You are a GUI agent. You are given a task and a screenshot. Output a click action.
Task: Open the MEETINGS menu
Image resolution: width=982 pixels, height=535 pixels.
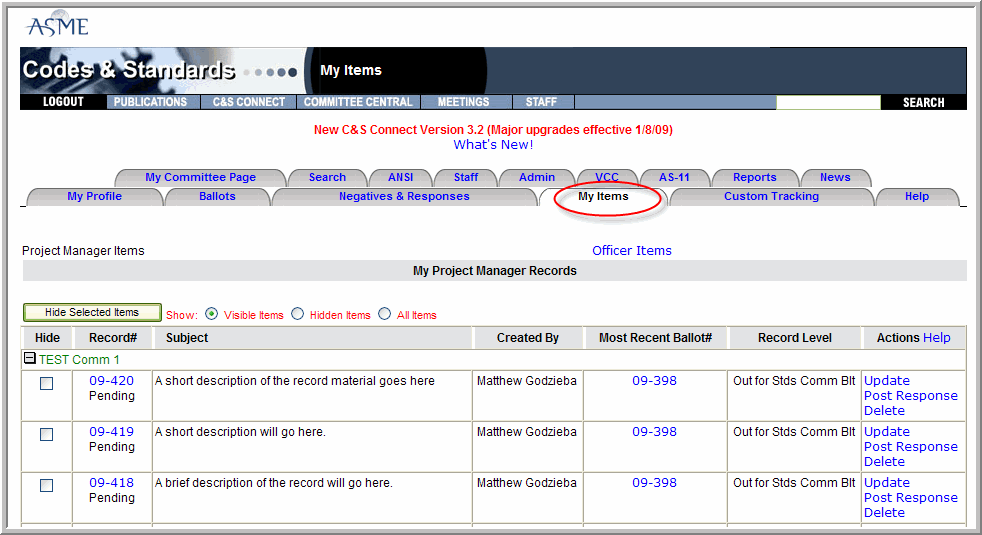pos(463,102)
